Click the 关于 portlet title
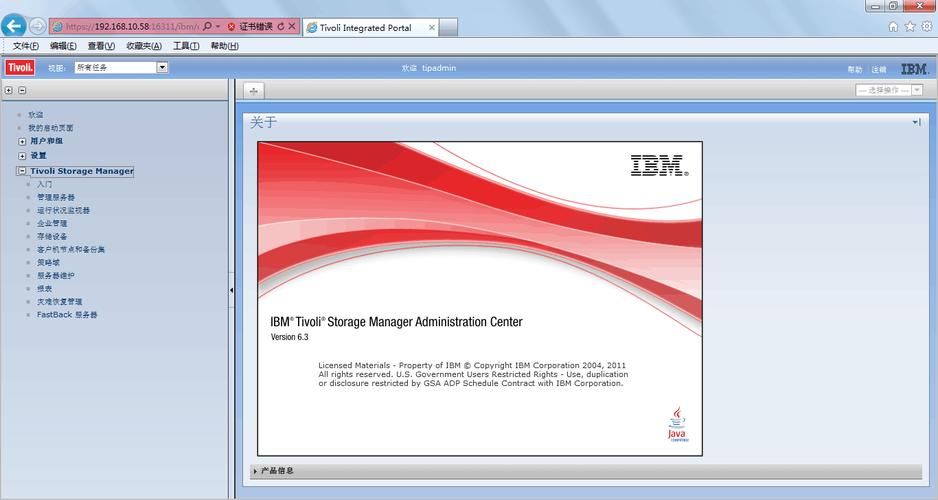Viewport: 938px width, 500px height. click(263, 123)
